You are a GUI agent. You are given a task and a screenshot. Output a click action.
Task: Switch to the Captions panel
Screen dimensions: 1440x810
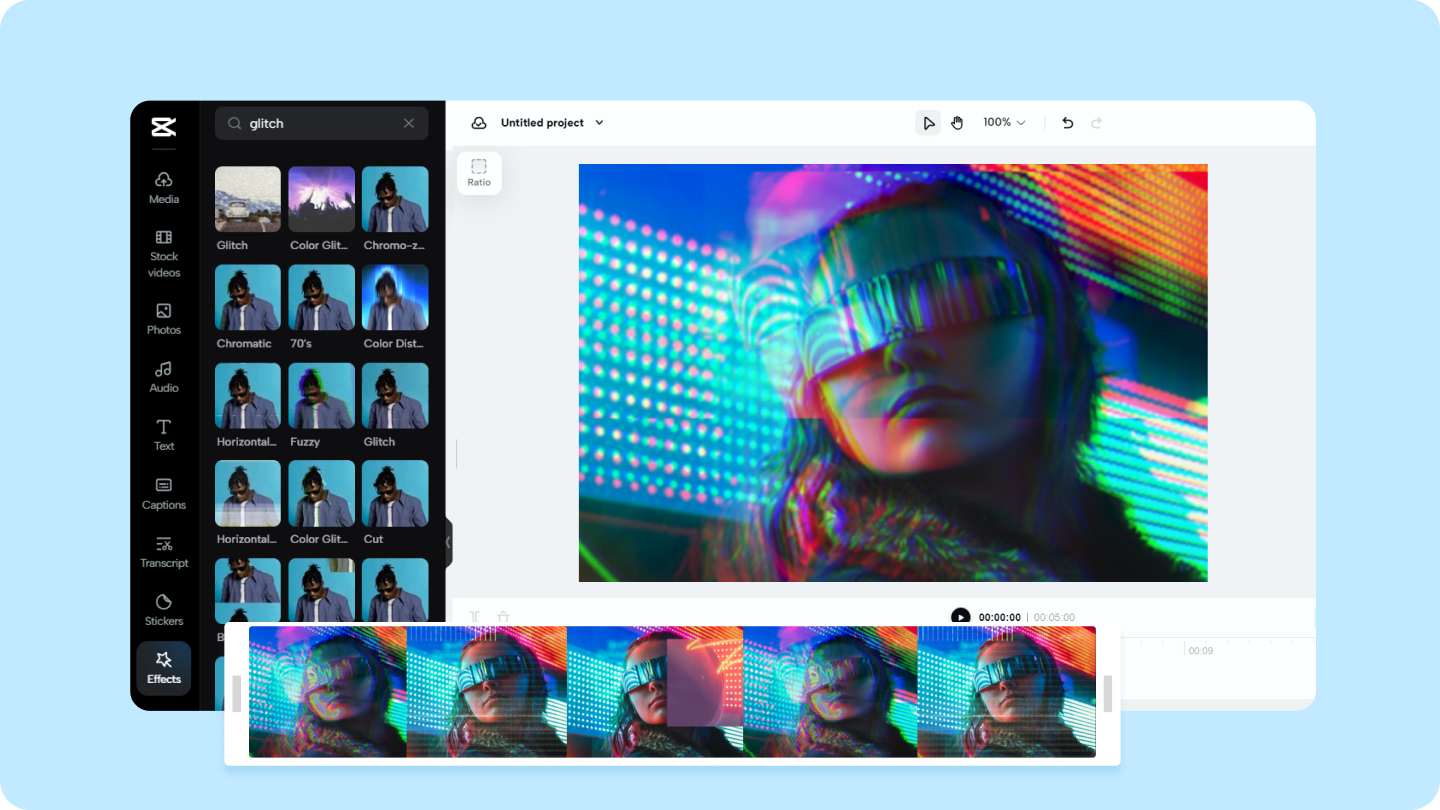coord(163,494)
